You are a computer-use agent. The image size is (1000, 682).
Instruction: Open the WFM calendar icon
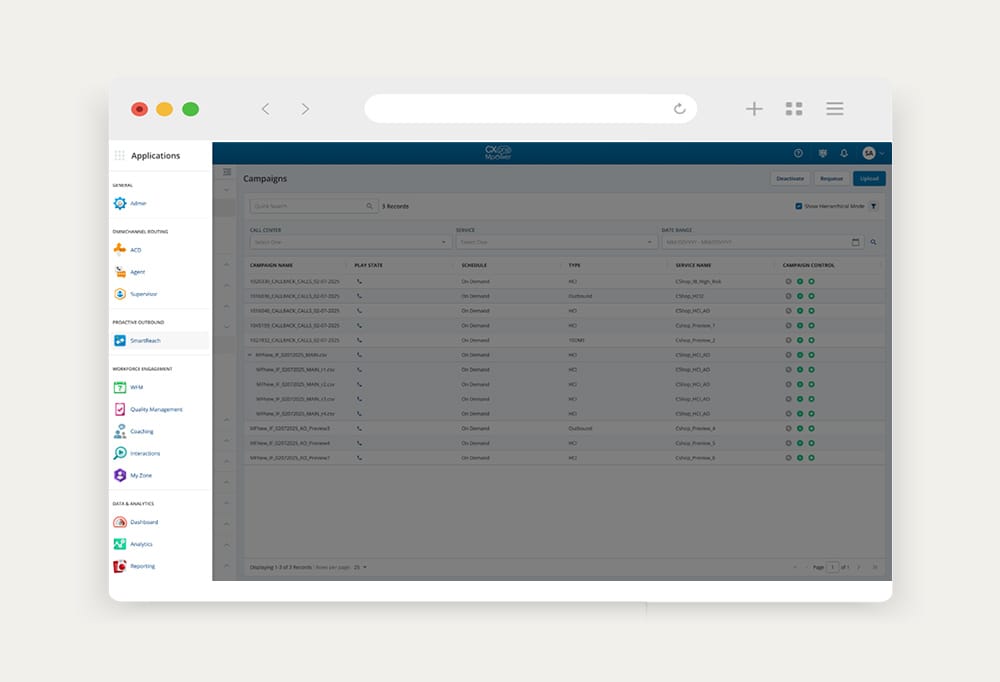tap(120, 387)
